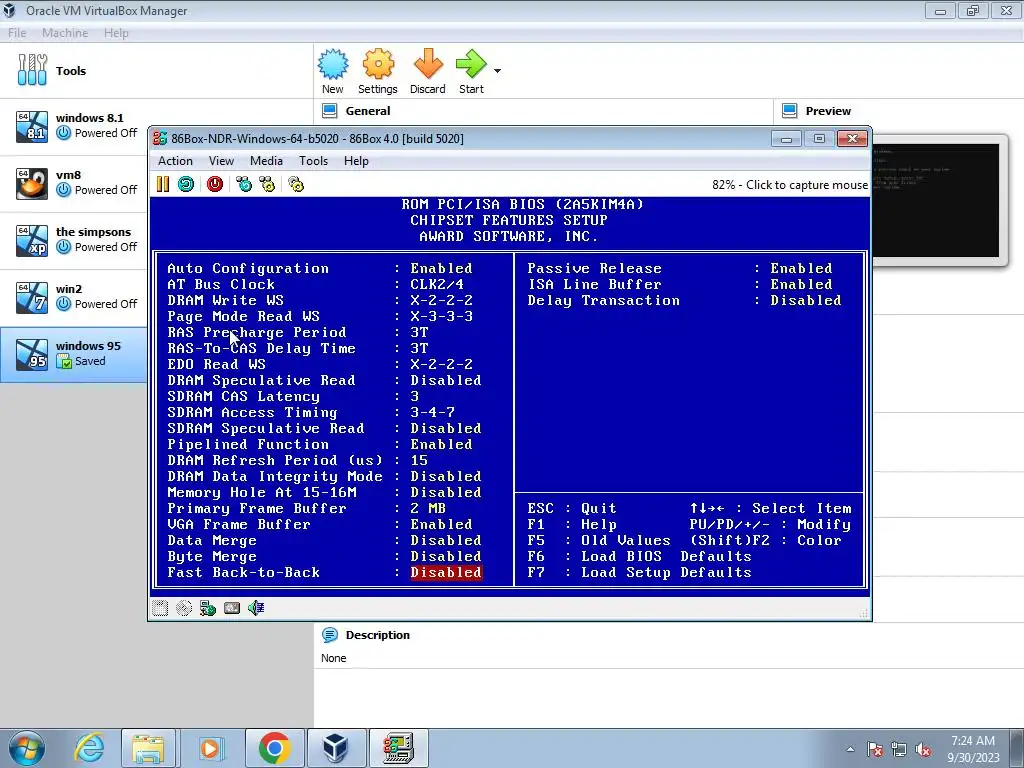Click the Primary Frame Buffer label
The height and width of the screenshot is (768, 1024).
[257, 508]
